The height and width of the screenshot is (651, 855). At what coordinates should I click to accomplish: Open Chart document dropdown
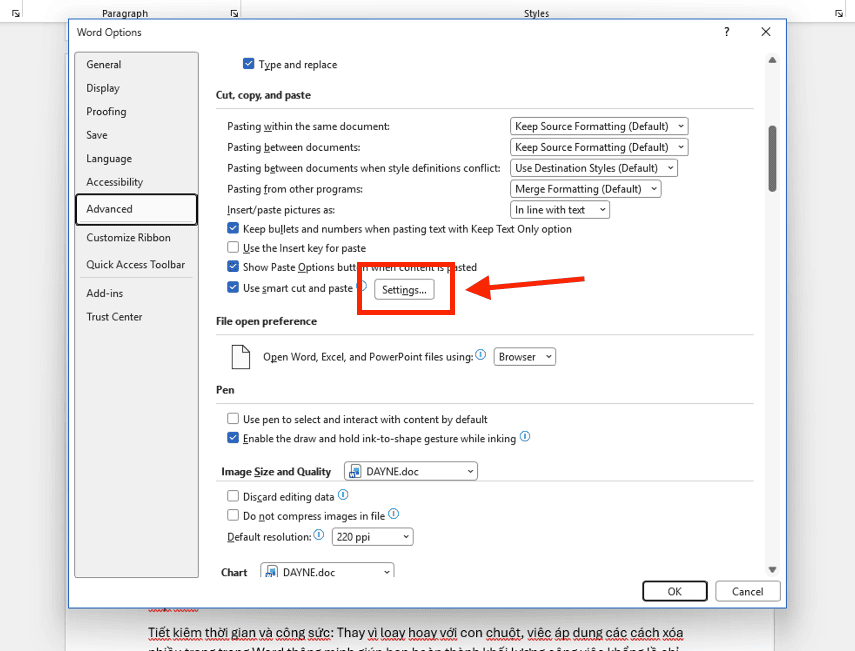click(x=327, y=571)
